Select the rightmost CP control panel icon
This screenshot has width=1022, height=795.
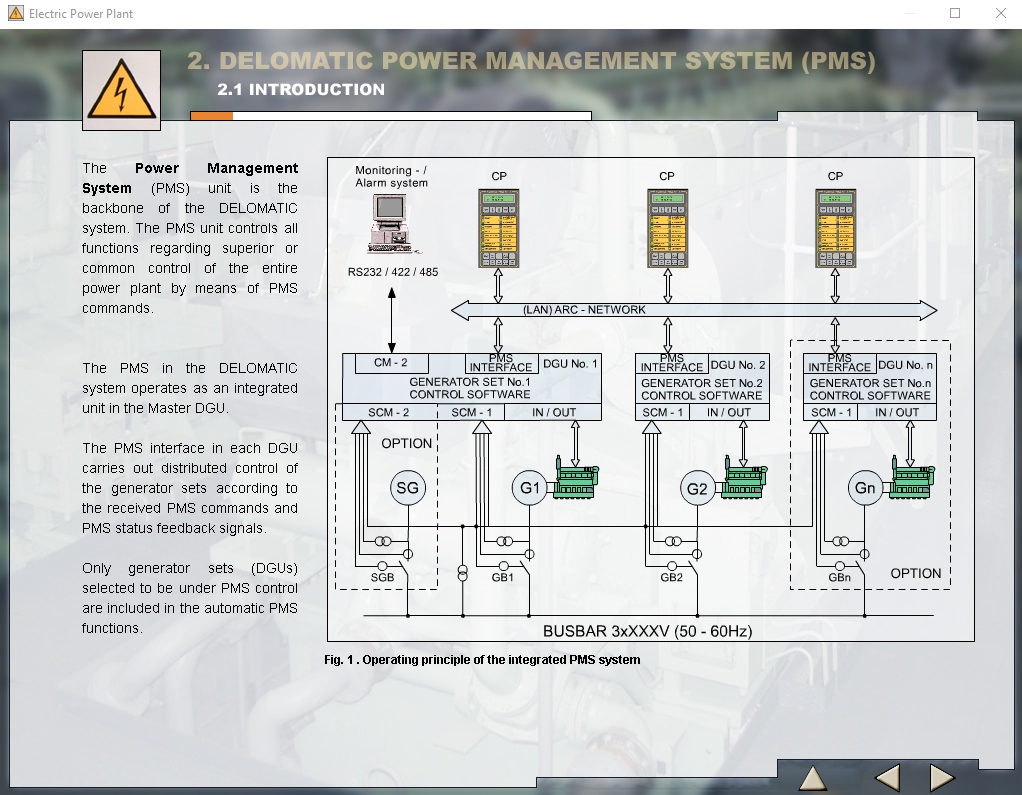(x=836, y=228)
